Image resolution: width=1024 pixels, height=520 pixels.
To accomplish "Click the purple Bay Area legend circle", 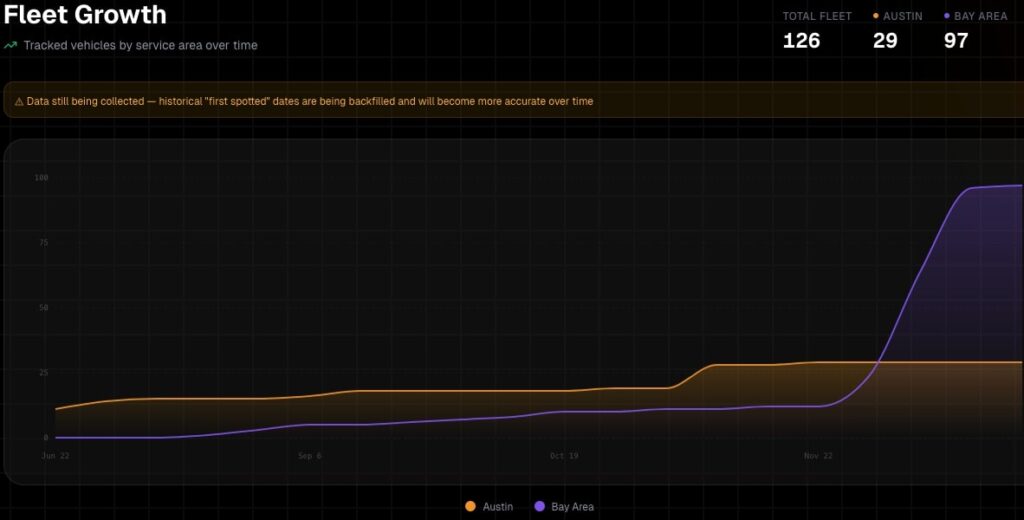I will pyautogui.click(x=539, y=507).
